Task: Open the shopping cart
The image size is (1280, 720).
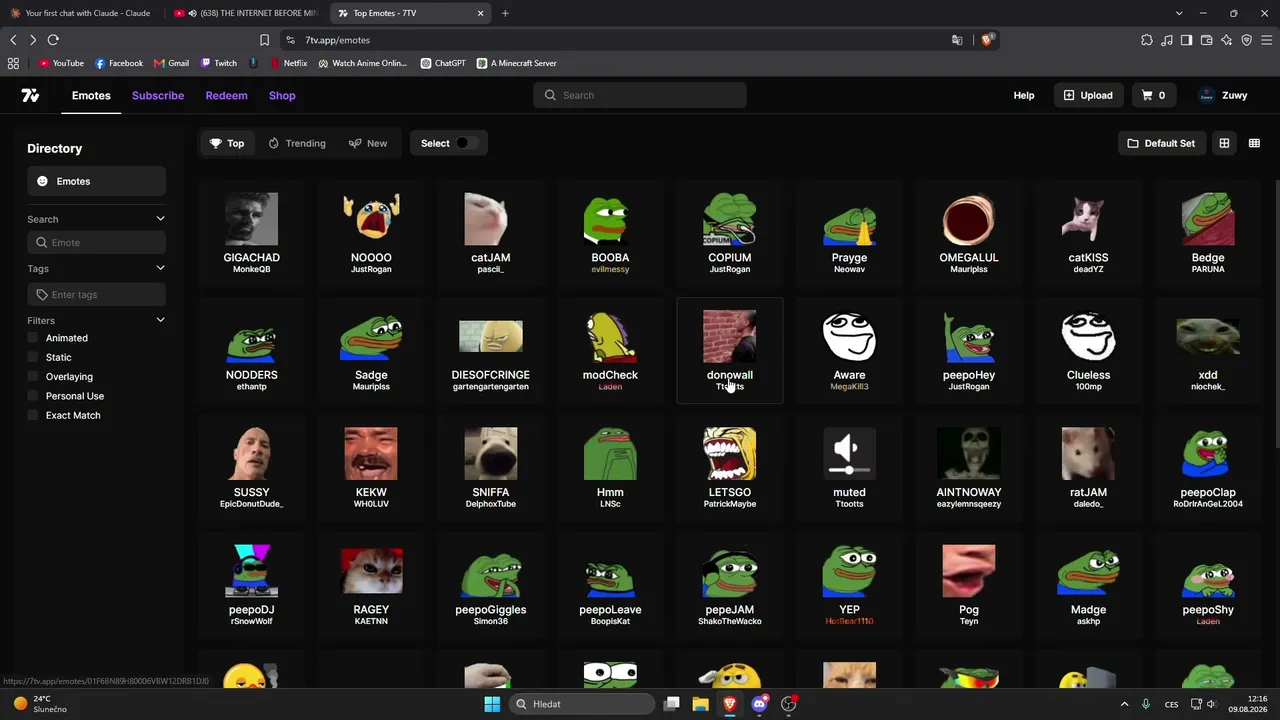Action: [x=1153, y=95]
